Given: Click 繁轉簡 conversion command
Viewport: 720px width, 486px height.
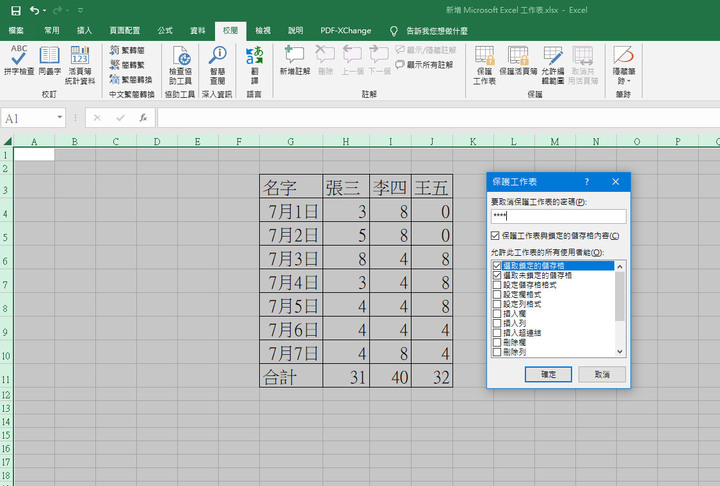Looking at the screenshot, I should [x=127, y=50].
